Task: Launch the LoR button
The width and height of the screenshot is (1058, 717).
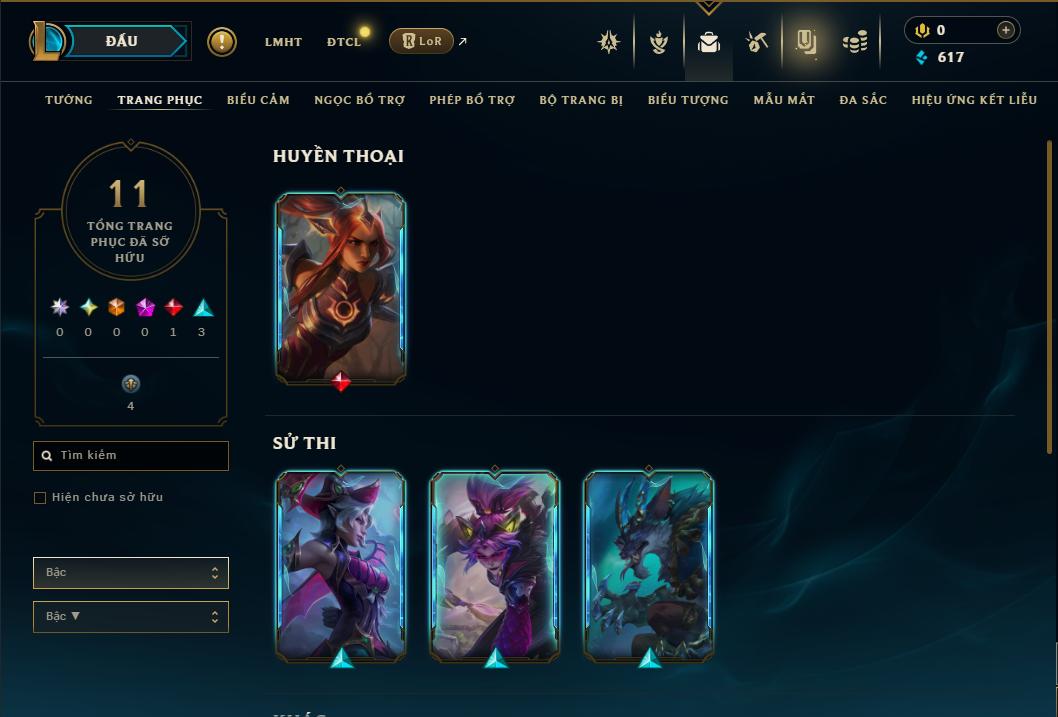Action: coord(421,41)
